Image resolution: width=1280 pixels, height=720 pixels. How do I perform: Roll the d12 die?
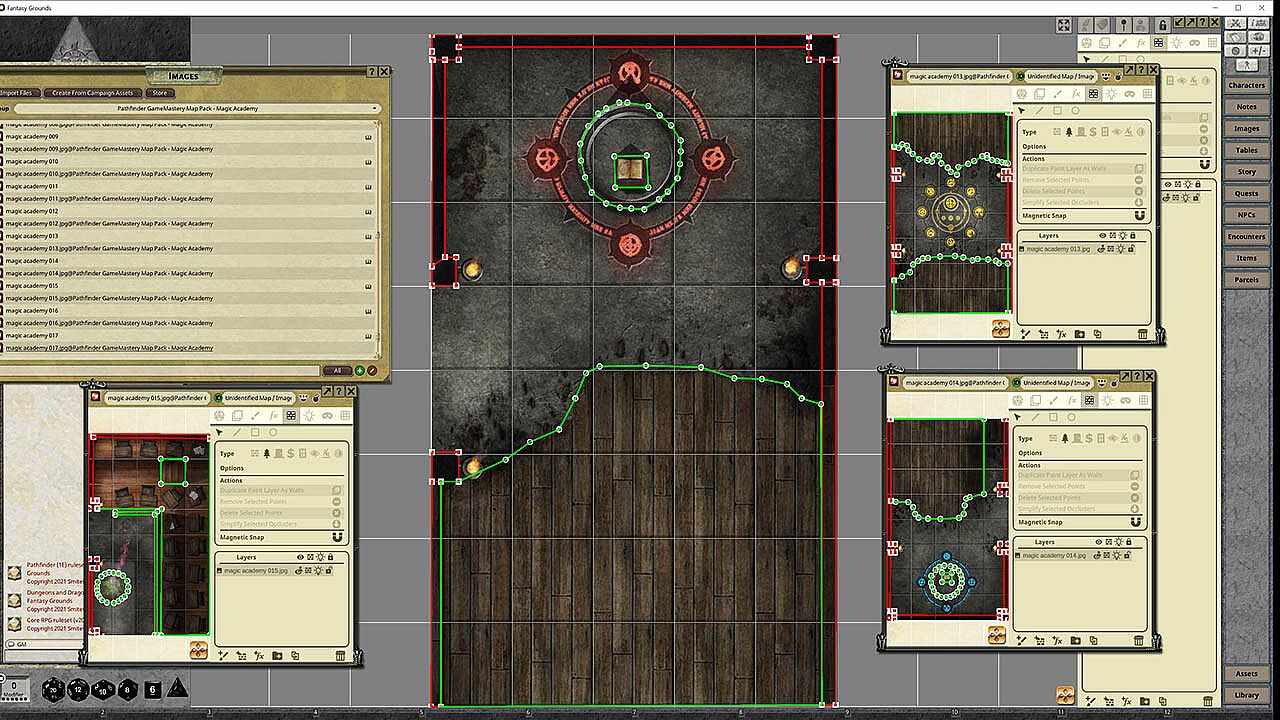click(x=78, y=689)
